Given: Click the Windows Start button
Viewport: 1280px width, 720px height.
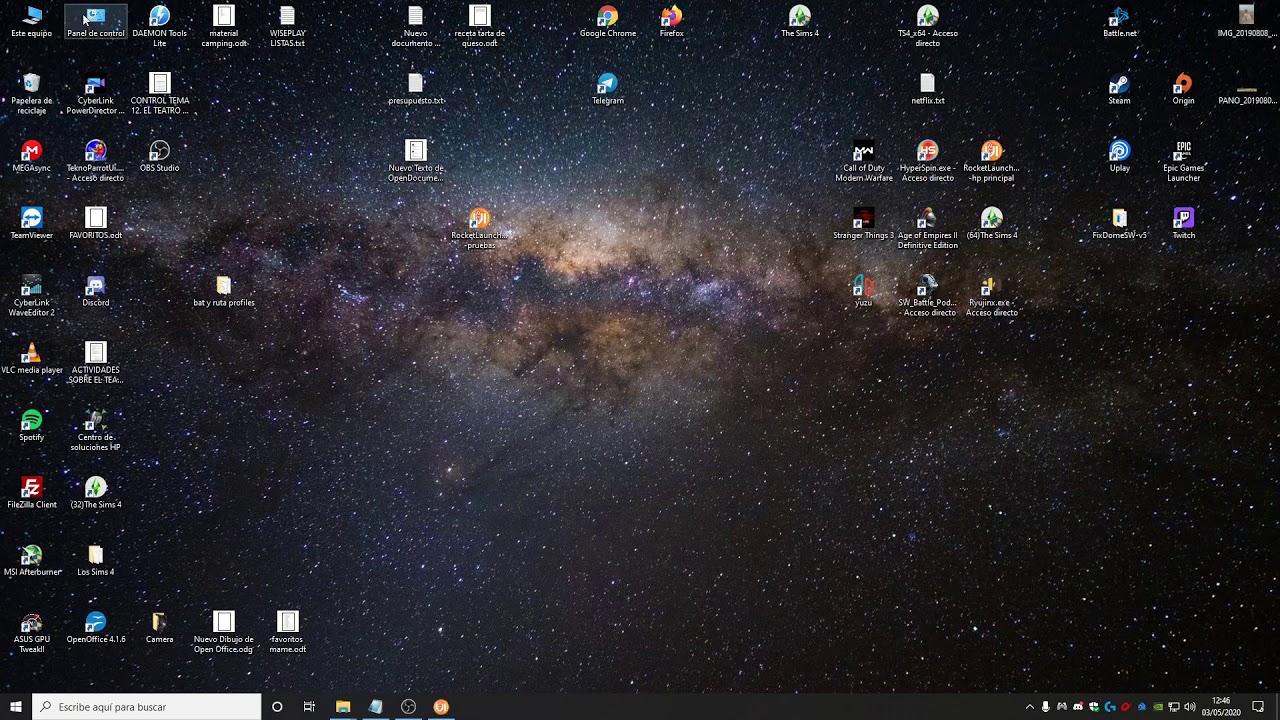Looking at the screenshot, I should (16, 707).
